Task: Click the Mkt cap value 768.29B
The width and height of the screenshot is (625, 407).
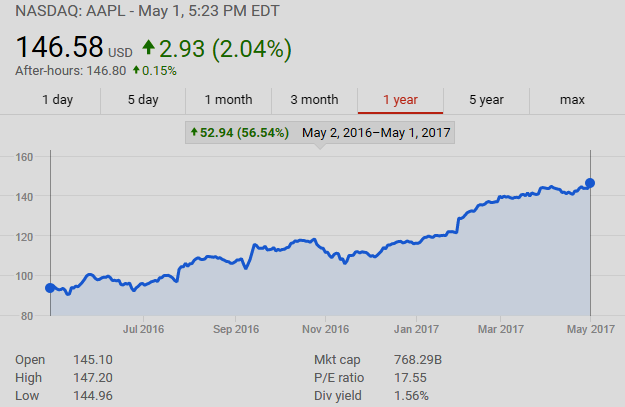Action: [x=418, y=360]
